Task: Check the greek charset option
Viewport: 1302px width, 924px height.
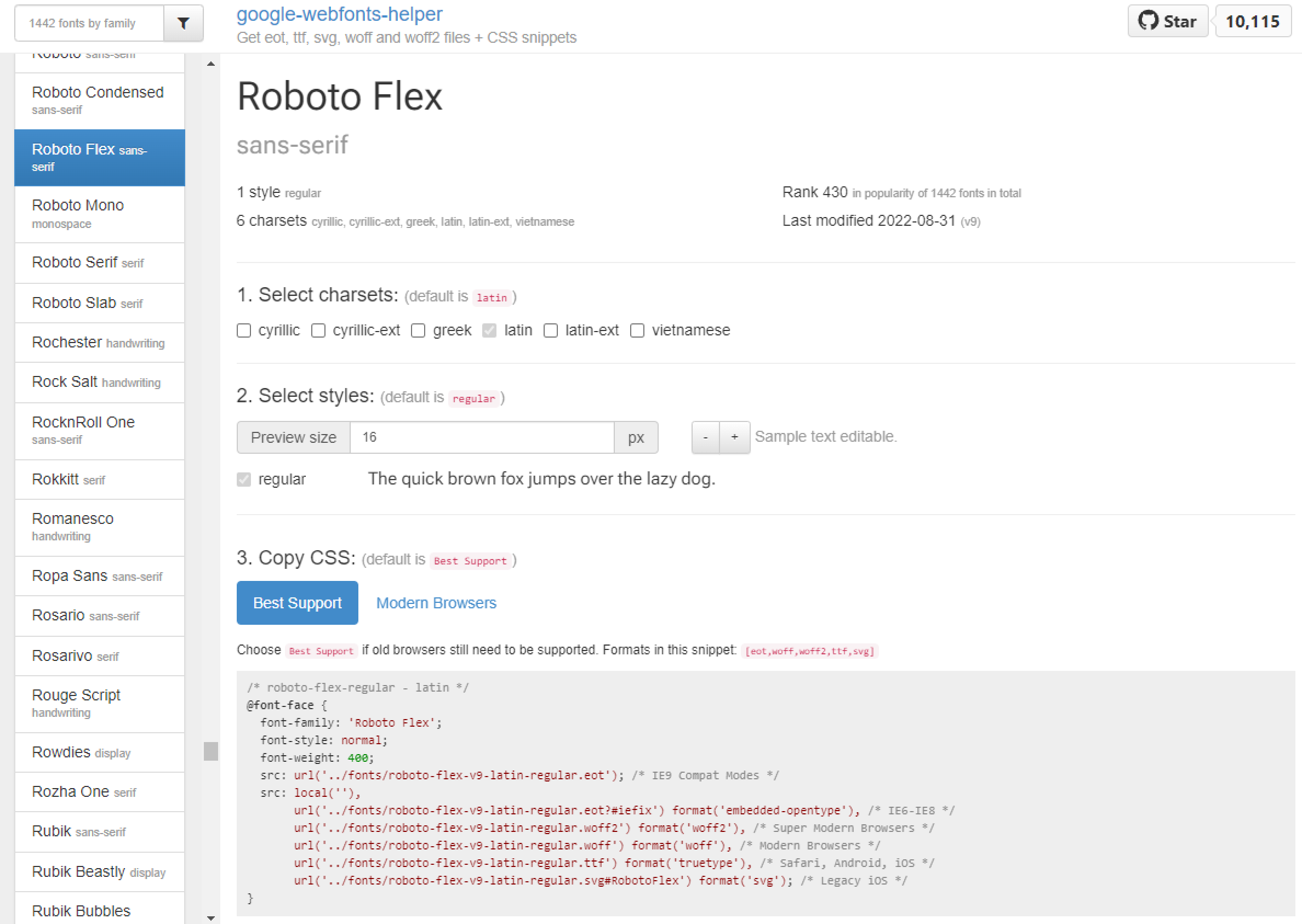Action: [418, 330]
